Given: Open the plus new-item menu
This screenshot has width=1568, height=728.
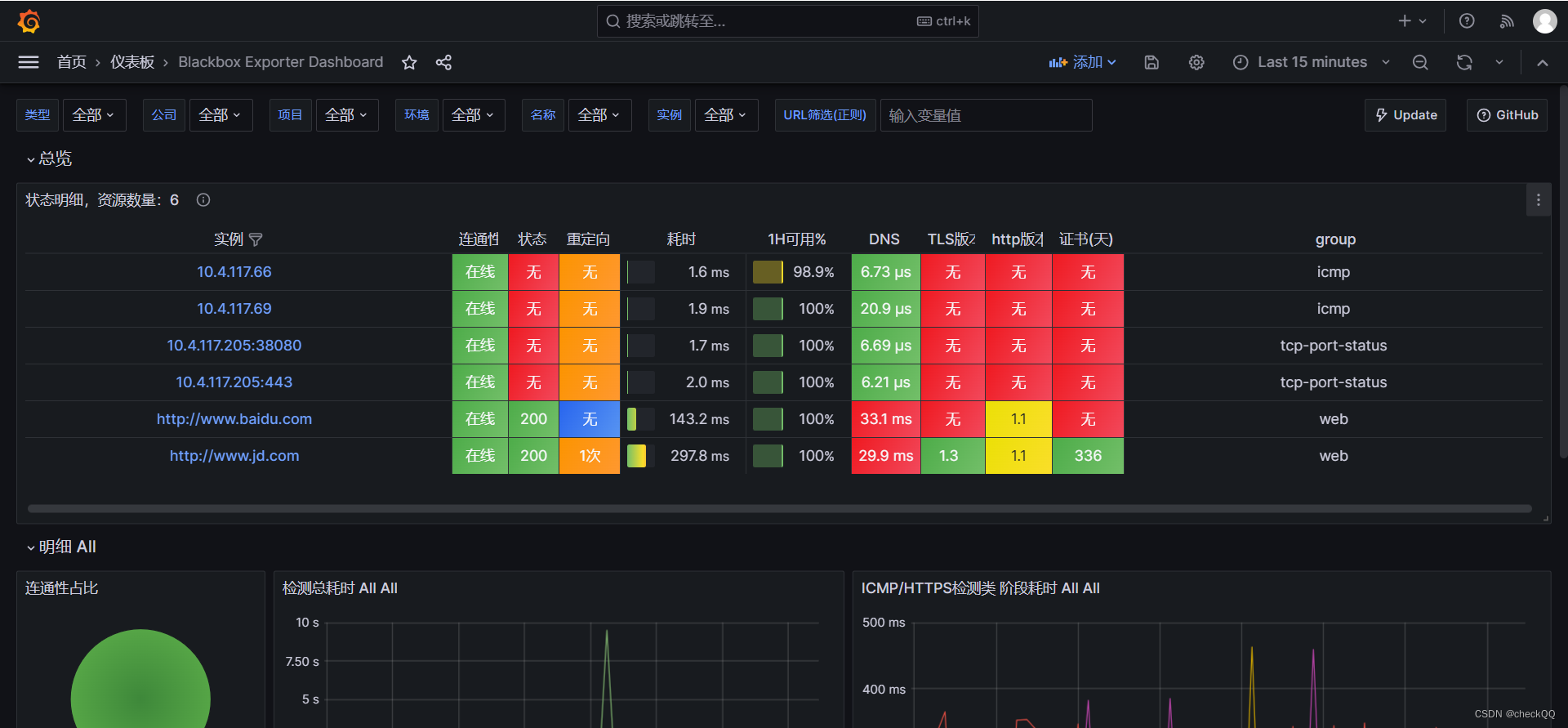Looking at the screenshot, I should click(1412, 21).
